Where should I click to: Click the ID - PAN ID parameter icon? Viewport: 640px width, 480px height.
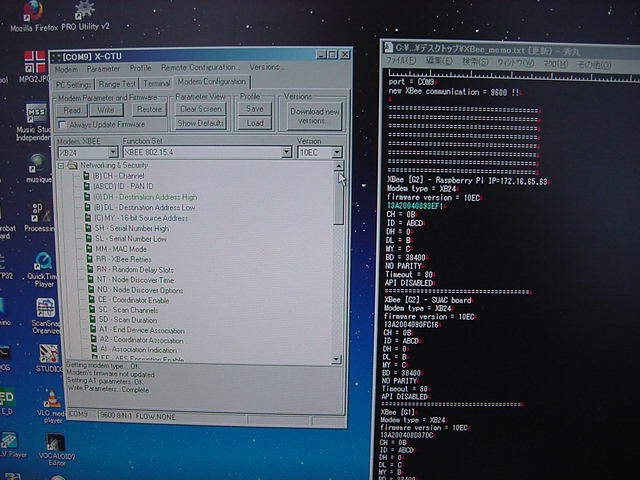87,186
